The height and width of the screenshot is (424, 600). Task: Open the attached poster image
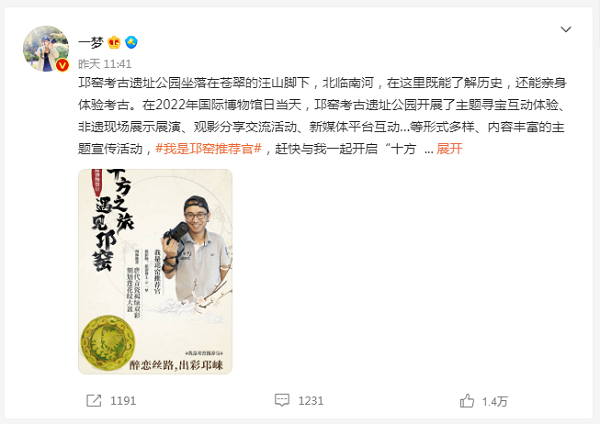point(155,271)
